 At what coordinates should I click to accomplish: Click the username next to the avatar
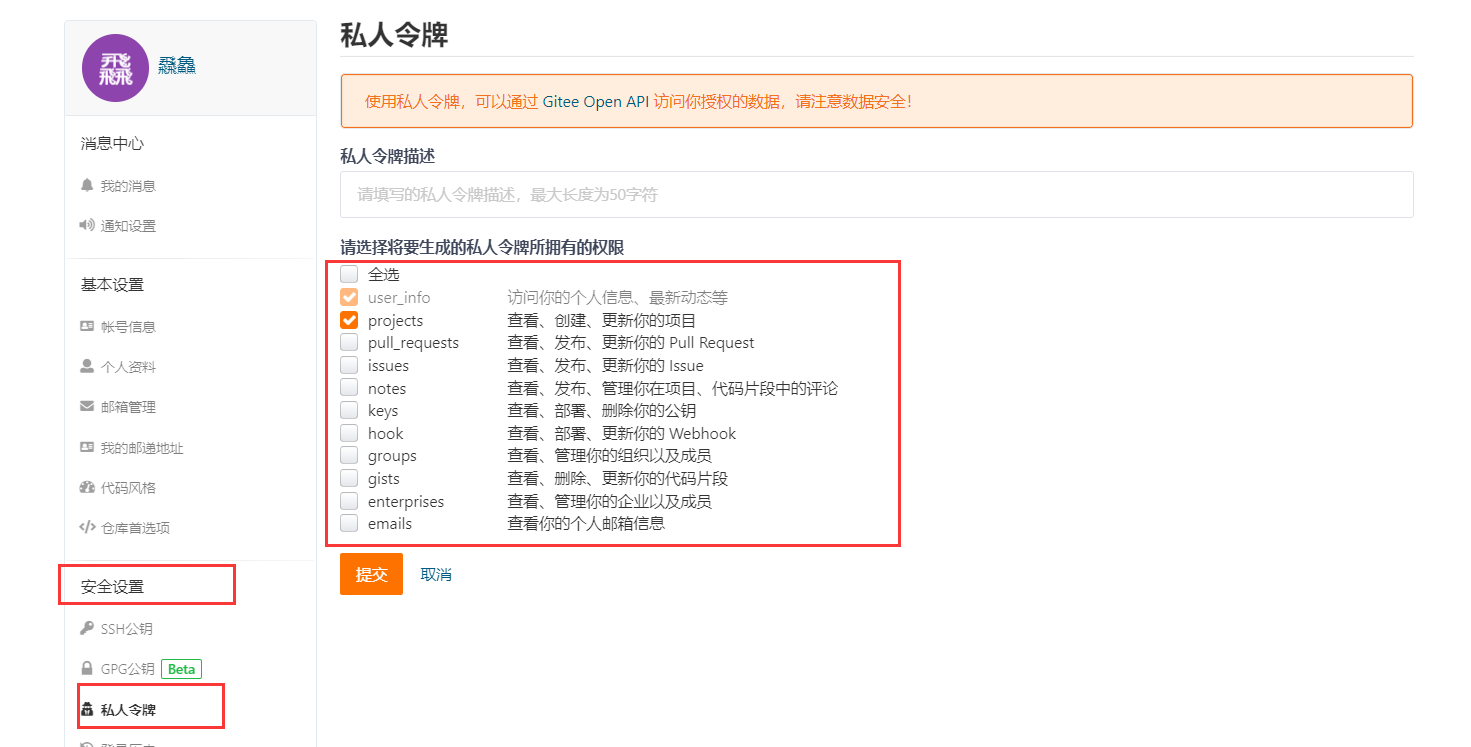(177, 66)
